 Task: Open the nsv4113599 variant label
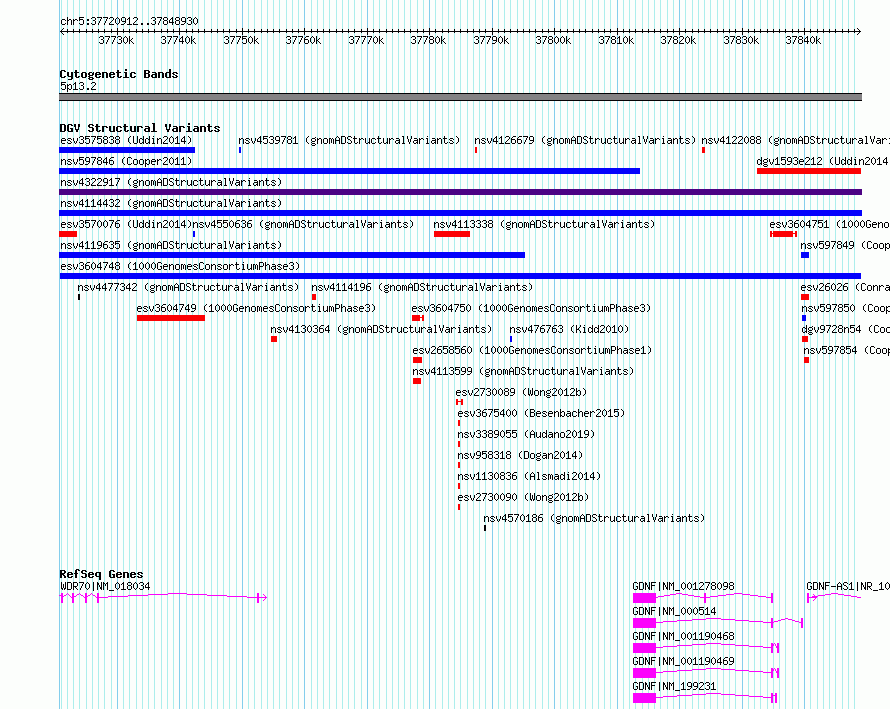523,371
